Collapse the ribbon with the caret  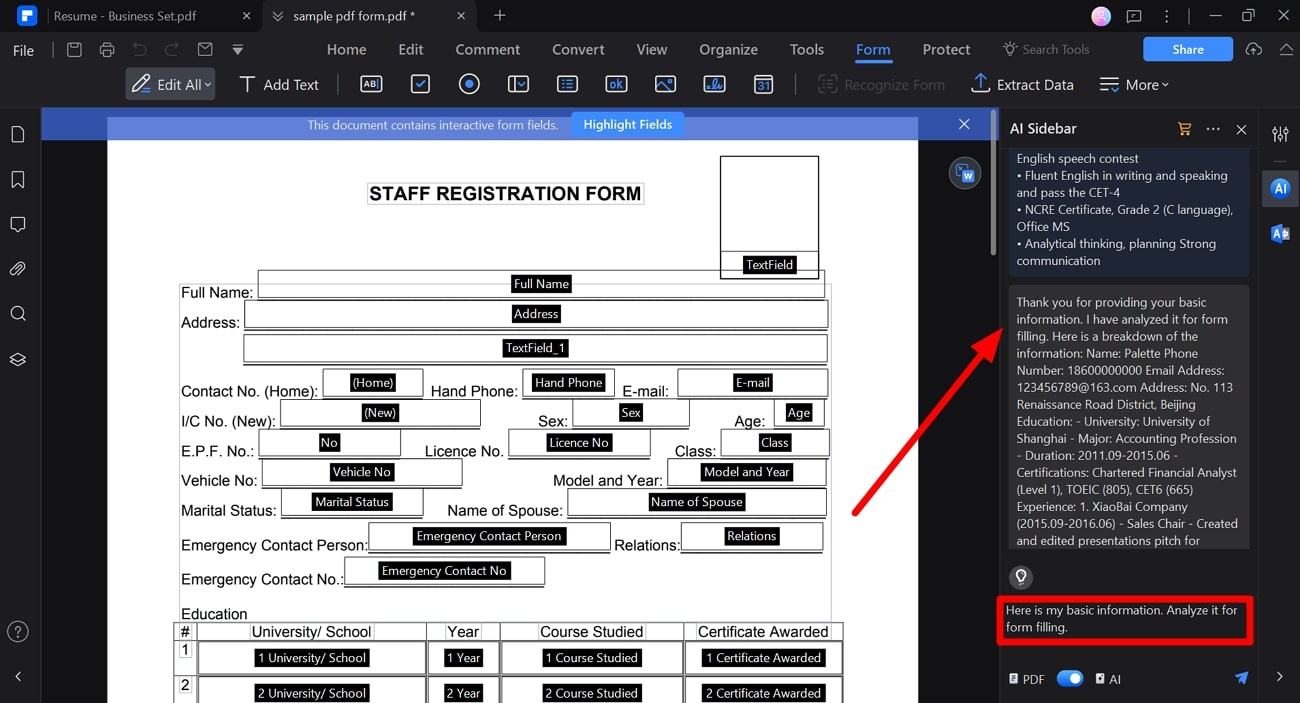pos(1286,50)
